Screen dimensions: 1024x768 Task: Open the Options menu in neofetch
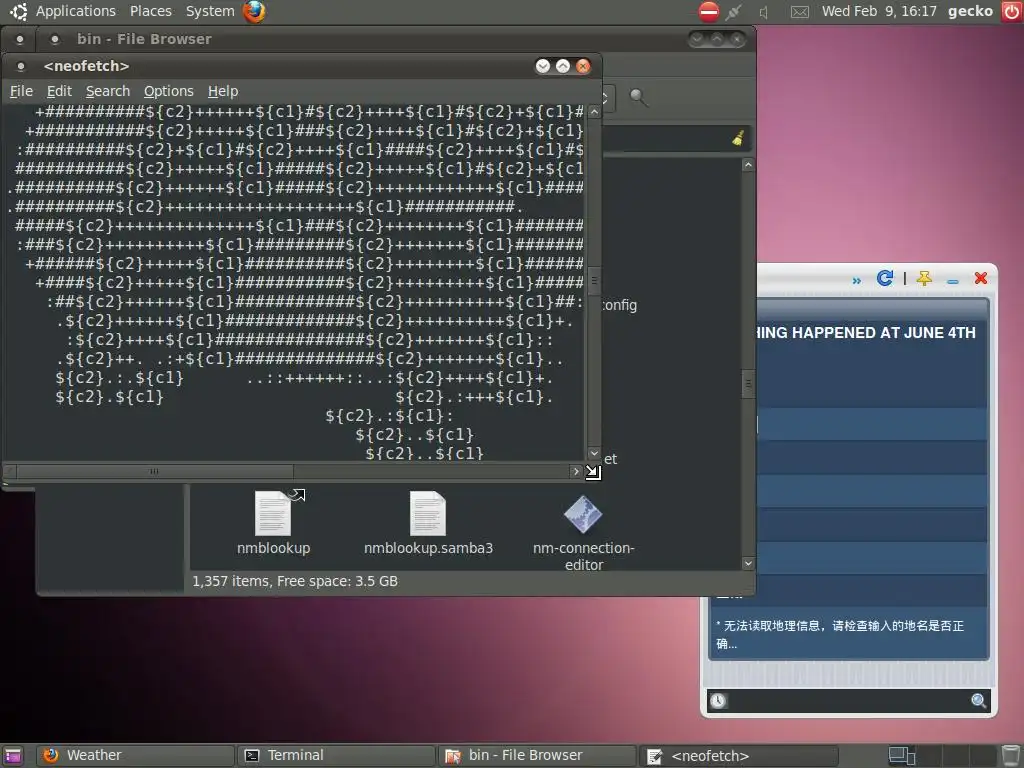pyautogui.click(x=168, y=91)
